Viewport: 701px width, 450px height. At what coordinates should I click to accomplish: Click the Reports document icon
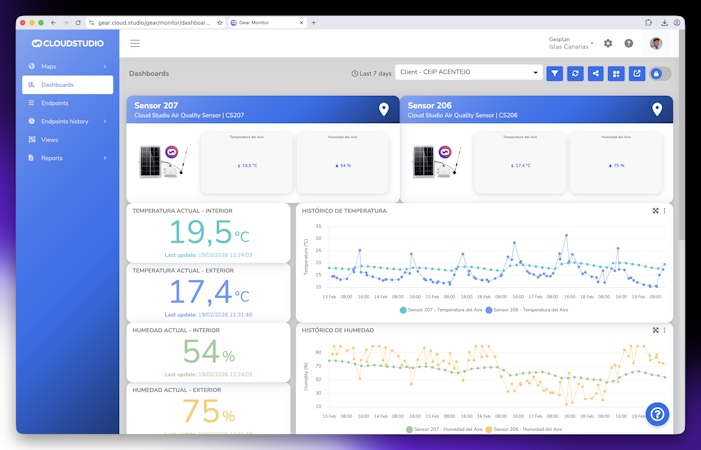[31, 158]
